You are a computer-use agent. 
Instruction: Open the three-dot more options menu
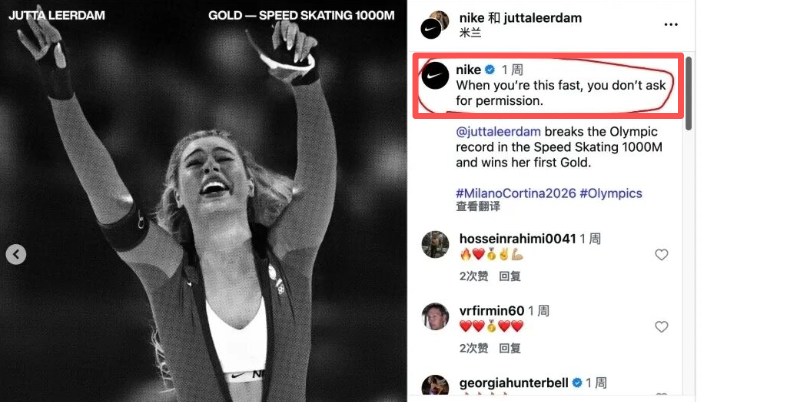point(671,25)
